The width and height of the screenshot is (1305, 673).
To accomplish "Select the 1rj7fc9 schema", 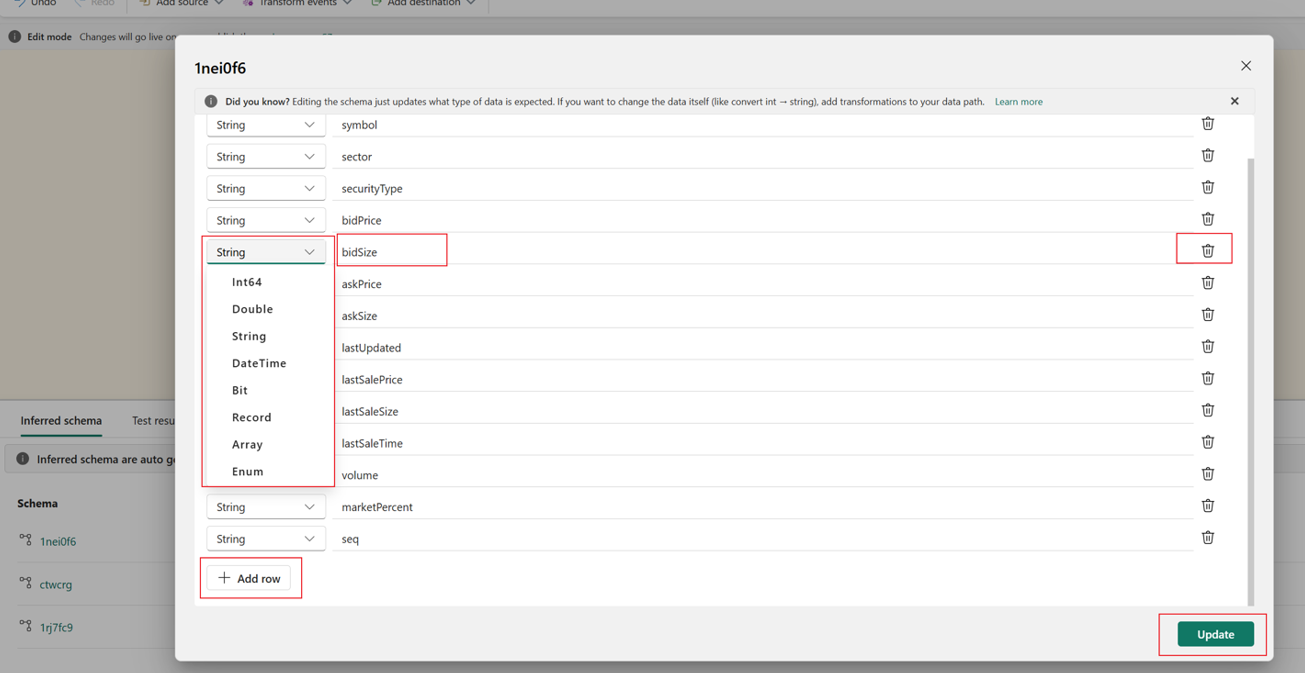I will pyautogui.click(x=57, y=627).
